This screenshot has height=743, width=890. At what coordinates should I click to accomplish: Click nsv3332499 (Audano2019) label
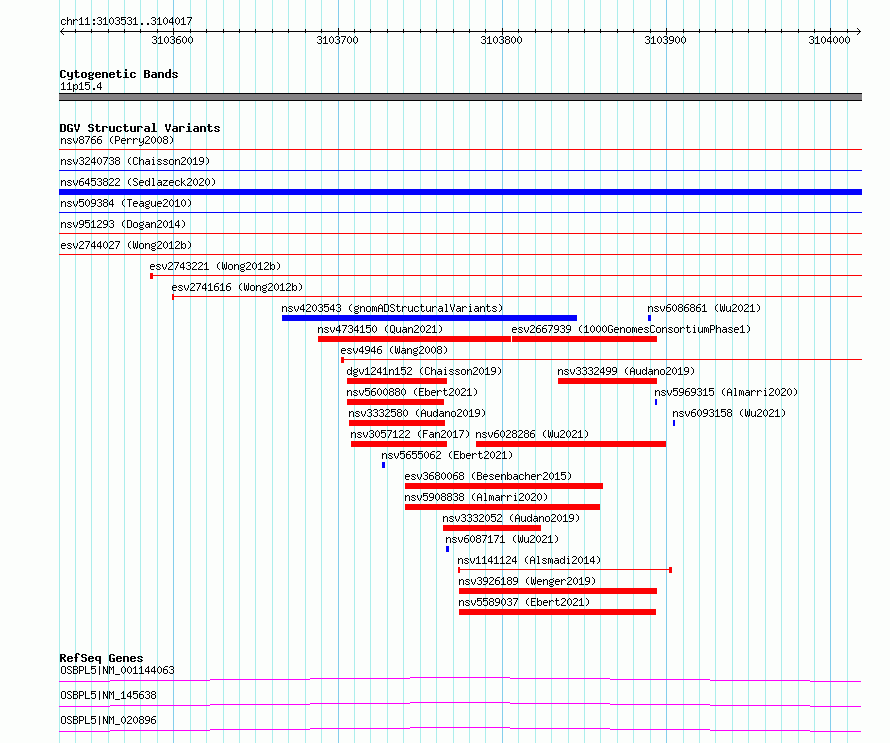[626, 371]
